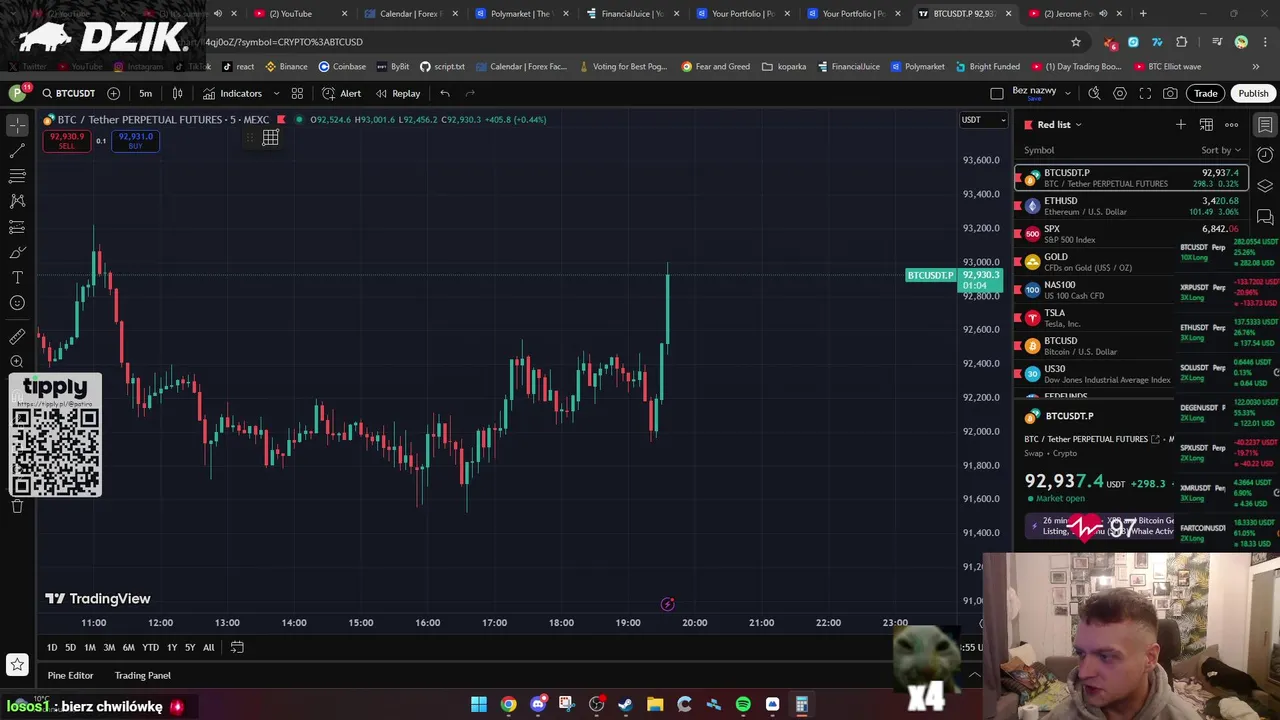Set chart range to 1D
The height and width of the screenshot is (720, 1280).
click(52, 647)
